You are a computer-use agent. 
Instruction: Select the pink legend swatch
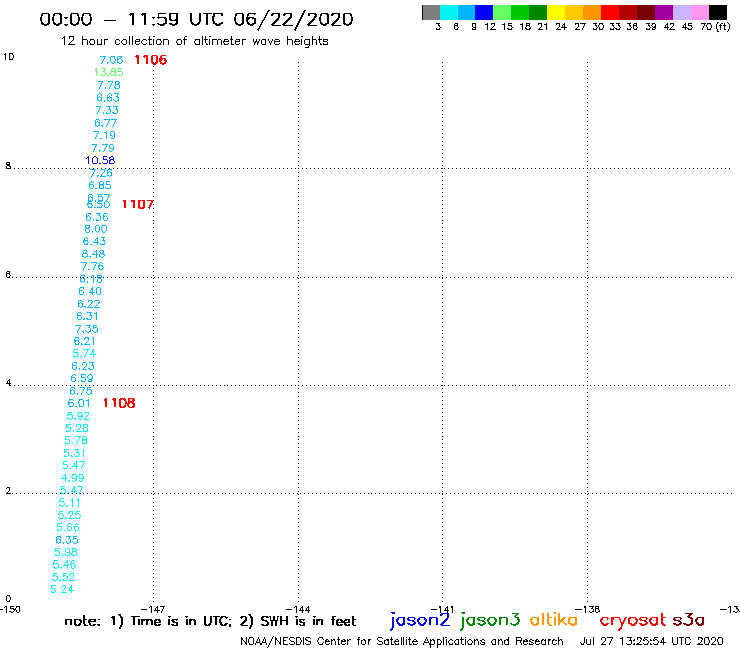pos(699,12)
